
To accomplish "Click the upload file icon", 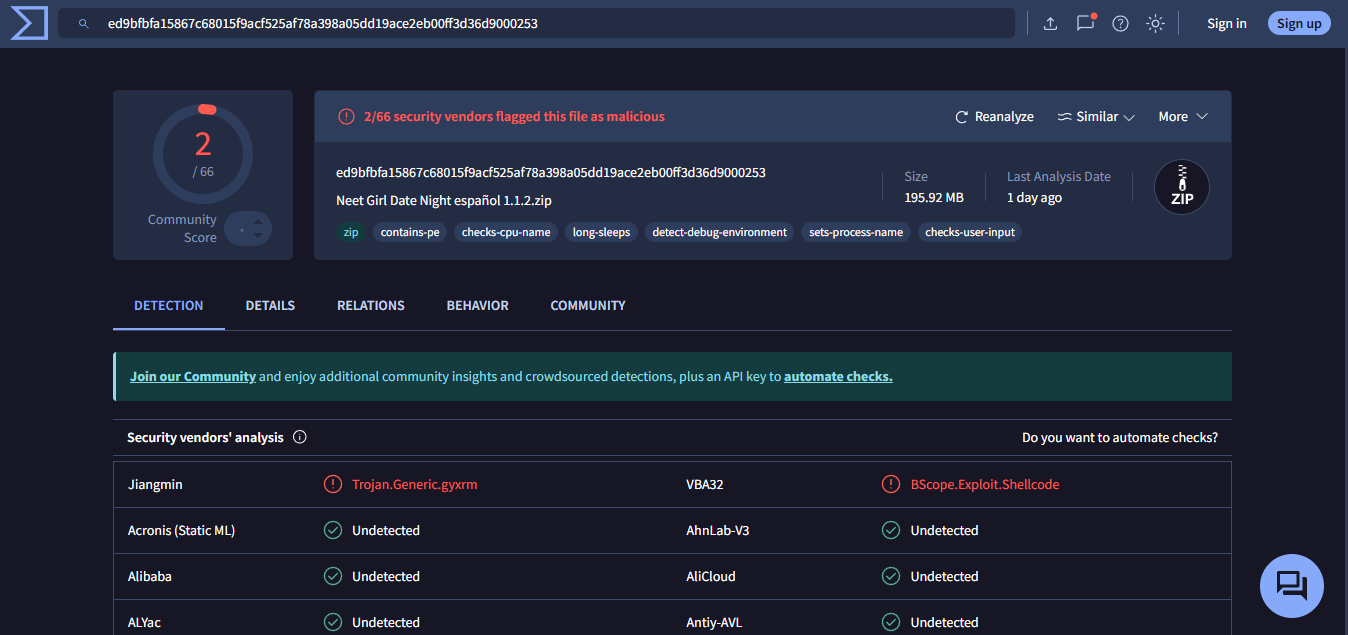I will 1050,23.
